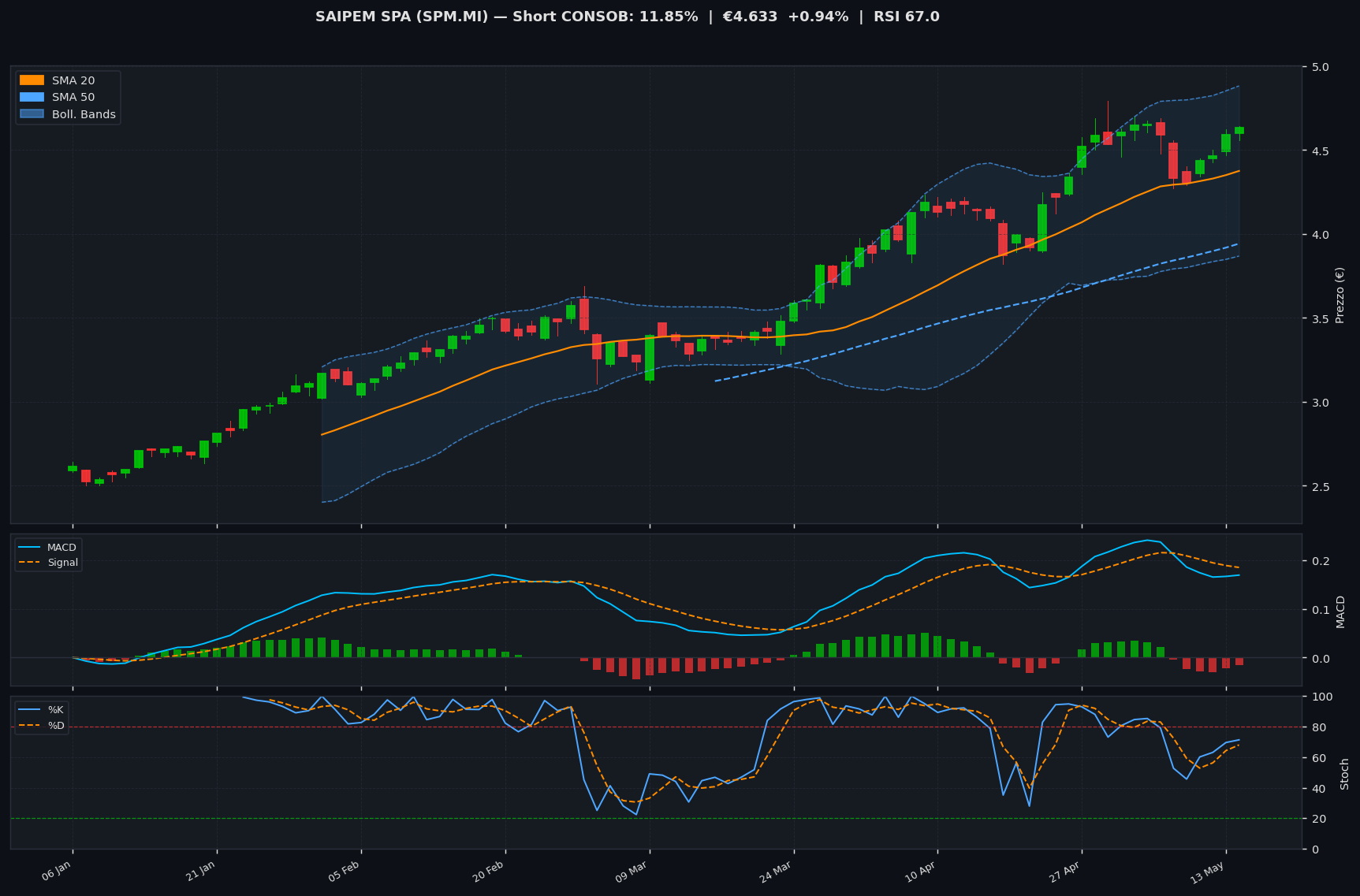
Task: Click the '%K' legend entry
Action: pos(55,710)
